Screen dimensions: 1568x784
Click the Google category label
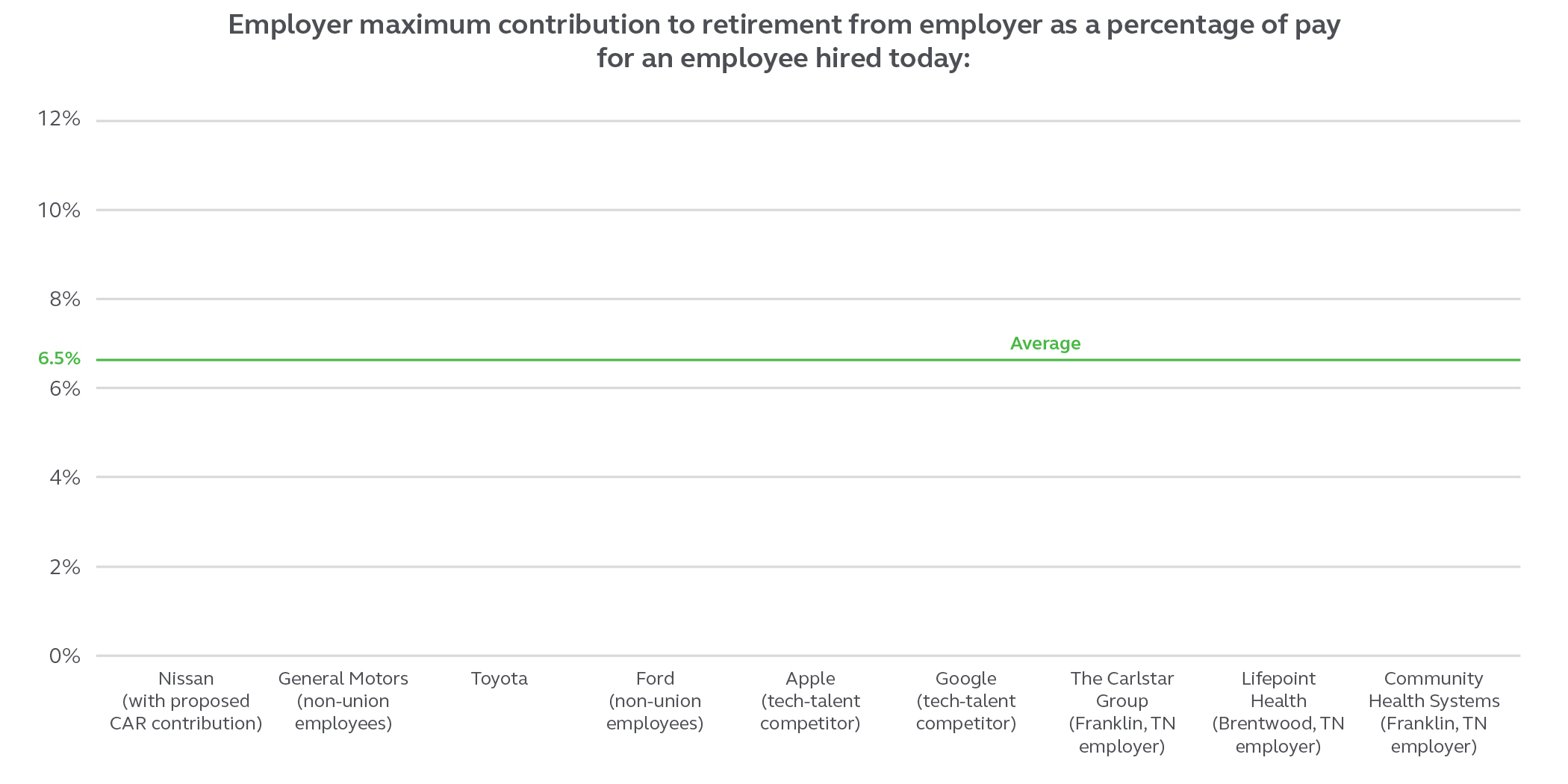point(966,700)
